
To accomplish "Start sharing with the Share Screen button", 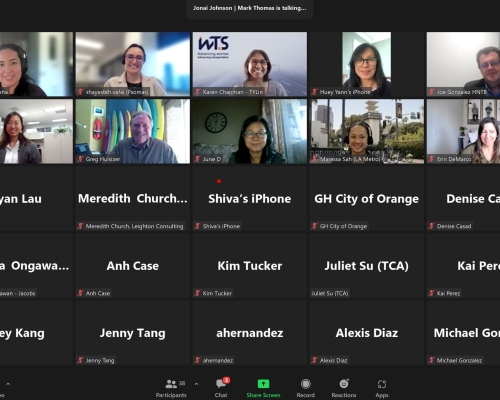I will coord(263,388).
